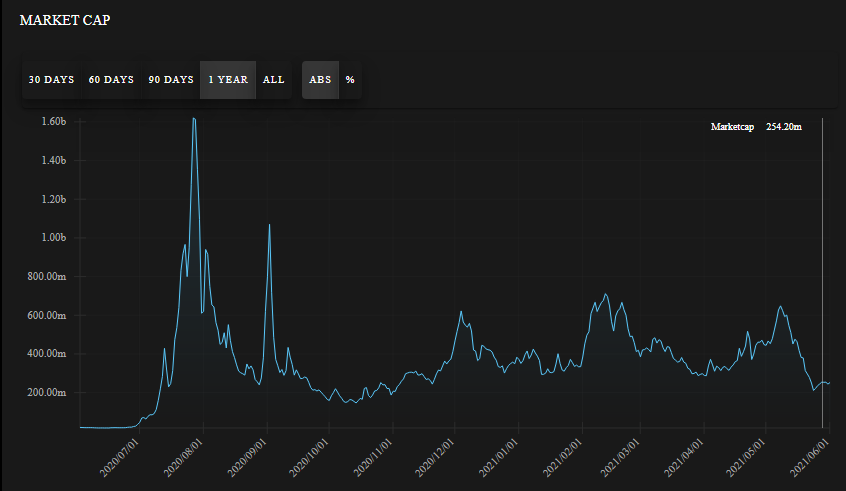Switch to the 60 DAYS range
This screenshot has width=846, height=491.
(111, 80)
